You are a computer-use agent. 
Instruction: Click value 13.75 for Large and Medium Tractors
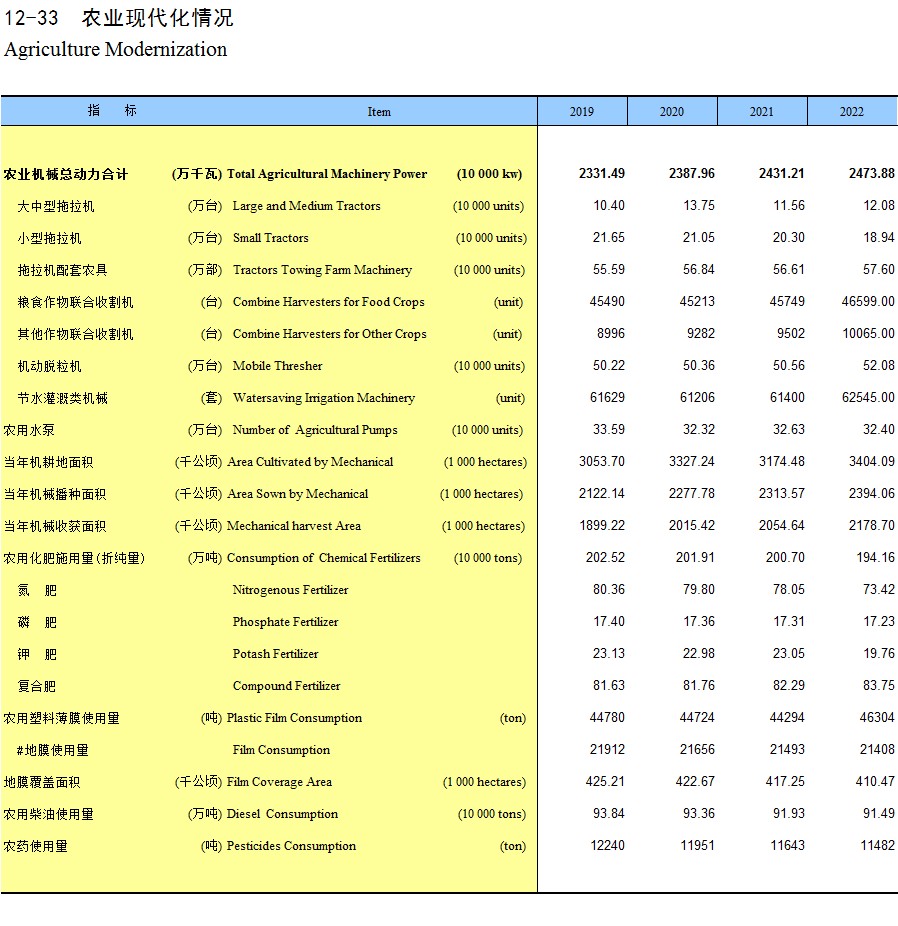pos(699,205)
